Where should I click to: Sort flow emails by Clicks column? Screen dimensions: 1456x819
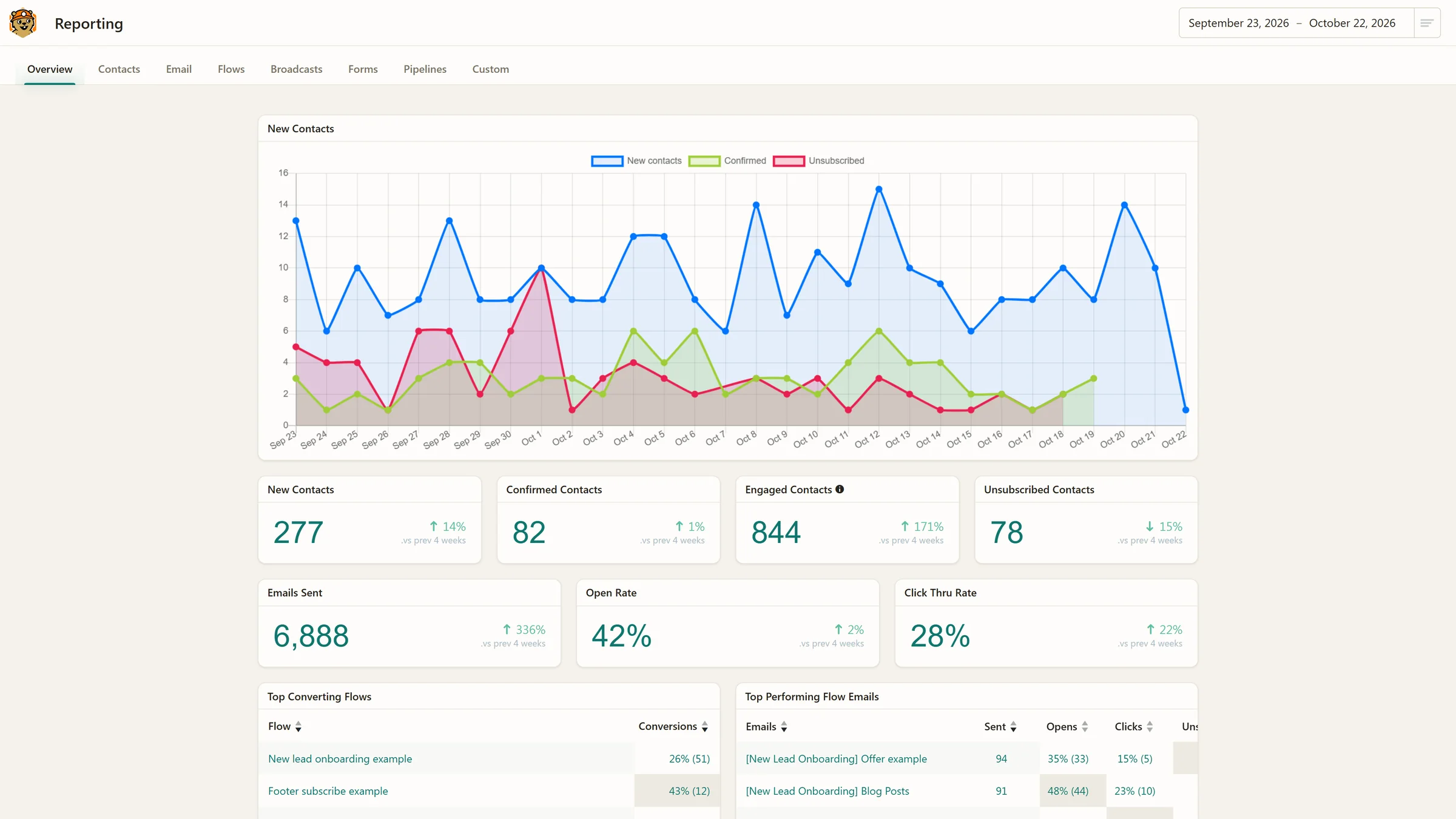point(1134,727)
